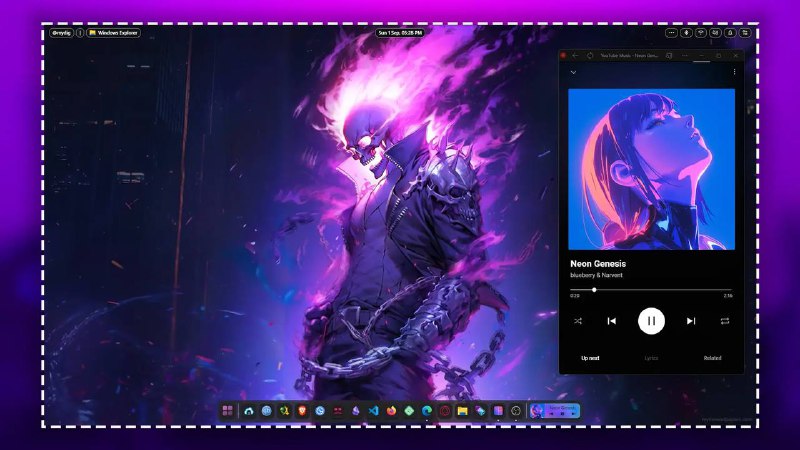800x450 pixels.
Task: Open the Bluetooth status button in top bar
Action: pyautogui.click(x=686, y=33)
